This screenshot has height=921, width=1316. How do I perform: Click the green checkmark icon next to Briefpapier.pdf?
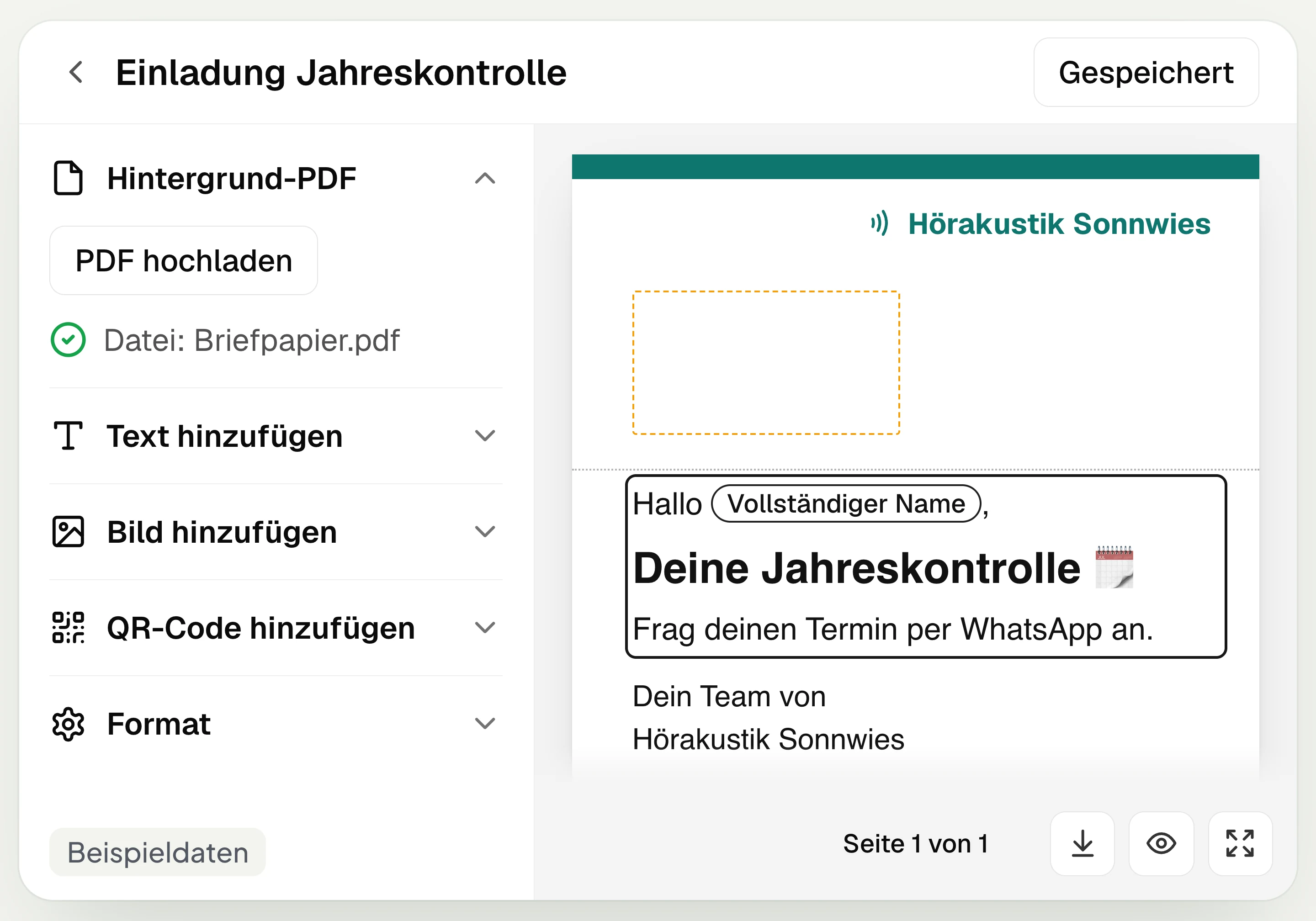68,340
